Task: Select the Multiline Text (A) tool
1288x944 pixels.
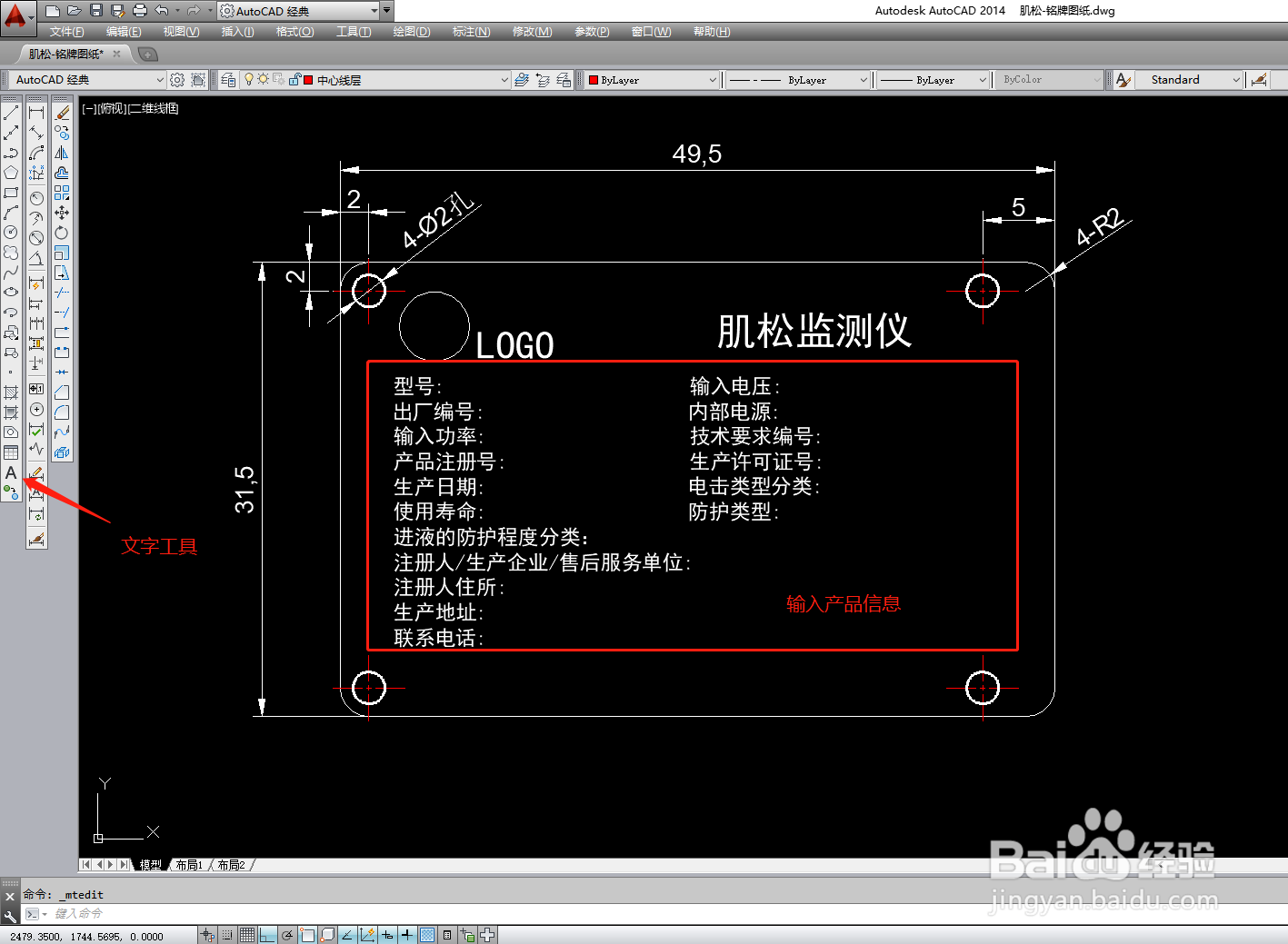Action: tap(11, 472)
